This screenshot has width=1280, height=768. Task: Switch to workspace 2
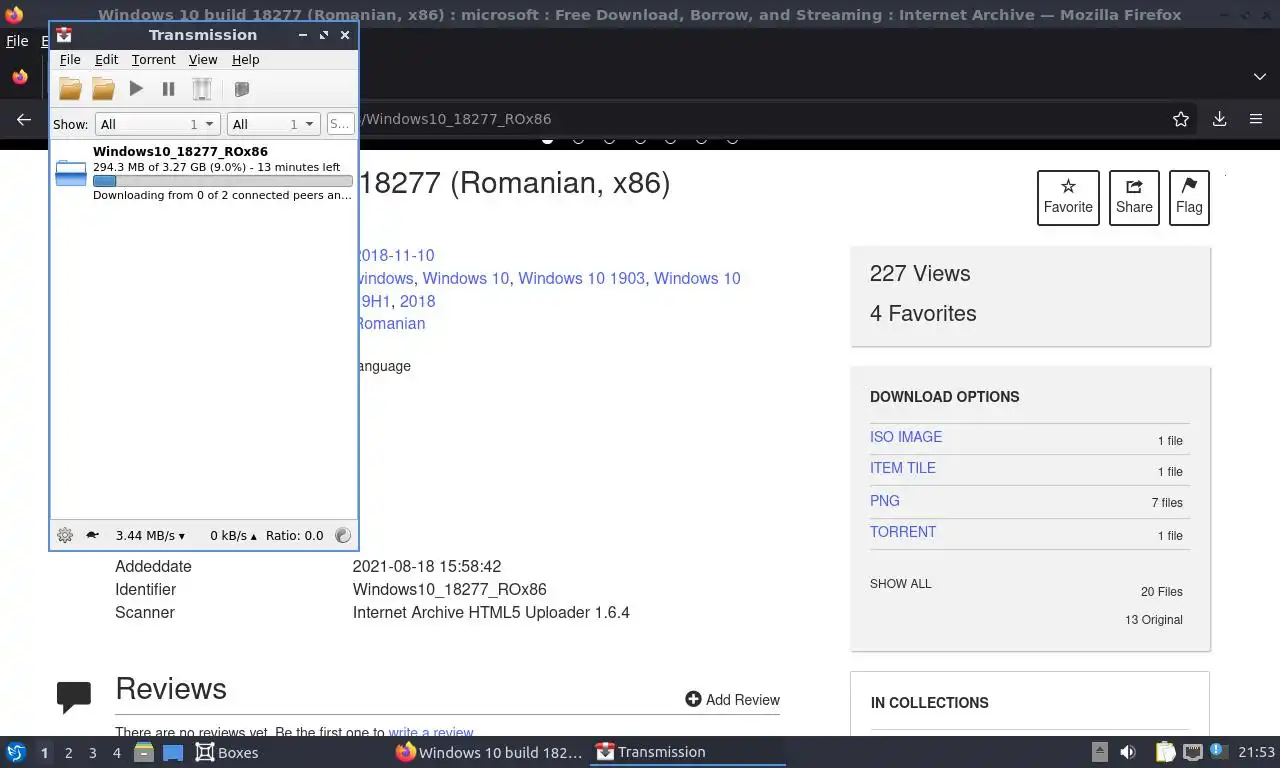point(68,753)
